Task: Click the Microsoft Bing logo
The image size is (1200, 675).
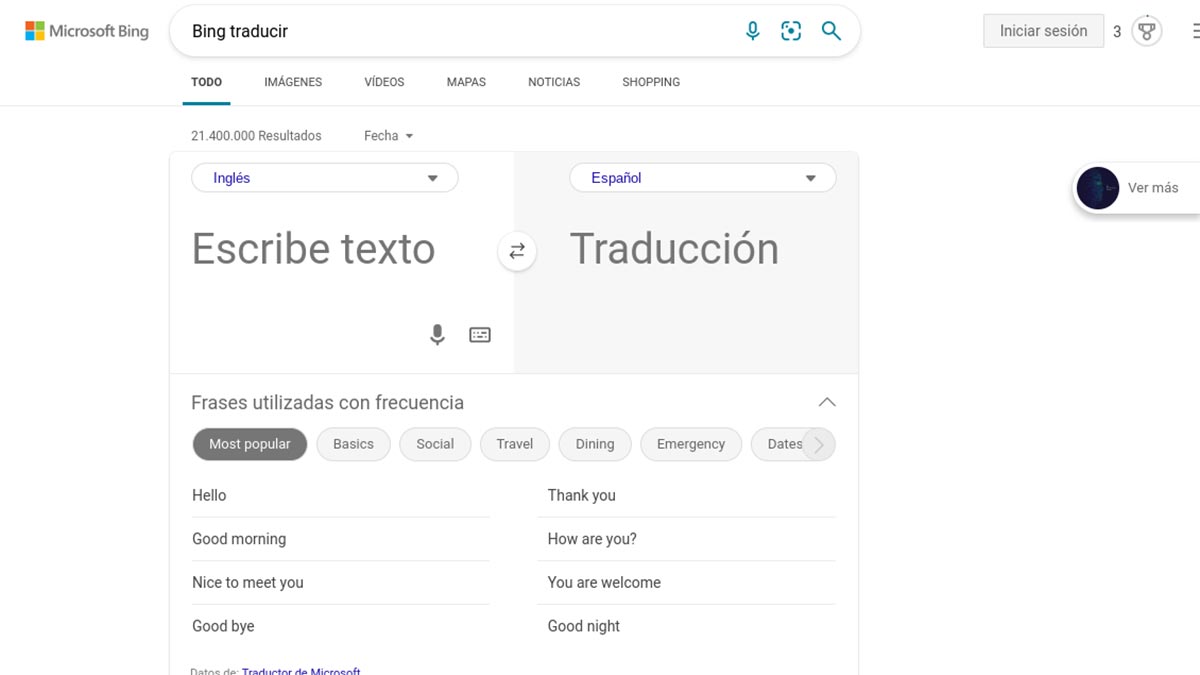Action: tap(86, 30)
